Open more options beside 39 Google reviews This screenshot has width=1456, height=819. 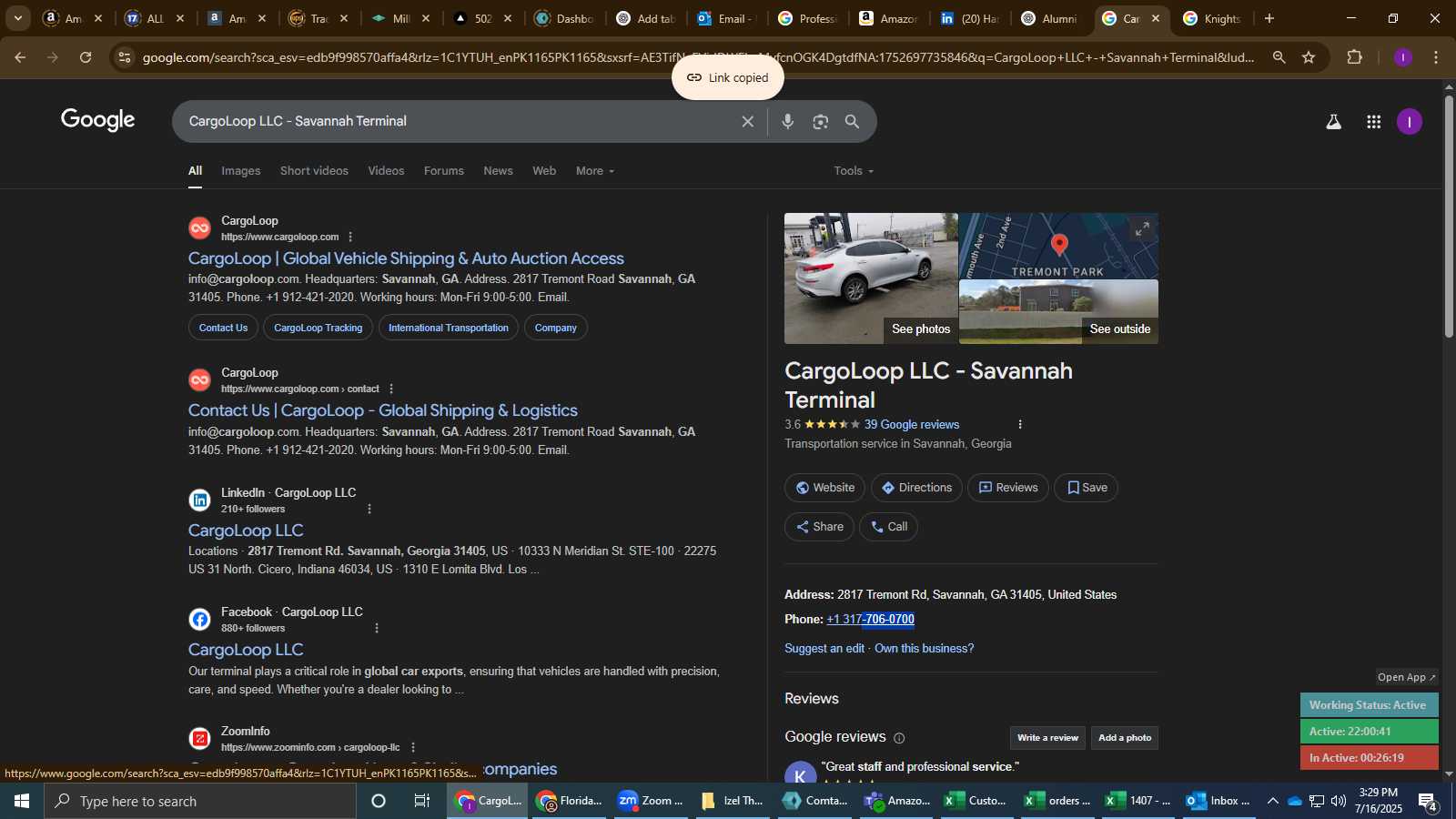1020,425
